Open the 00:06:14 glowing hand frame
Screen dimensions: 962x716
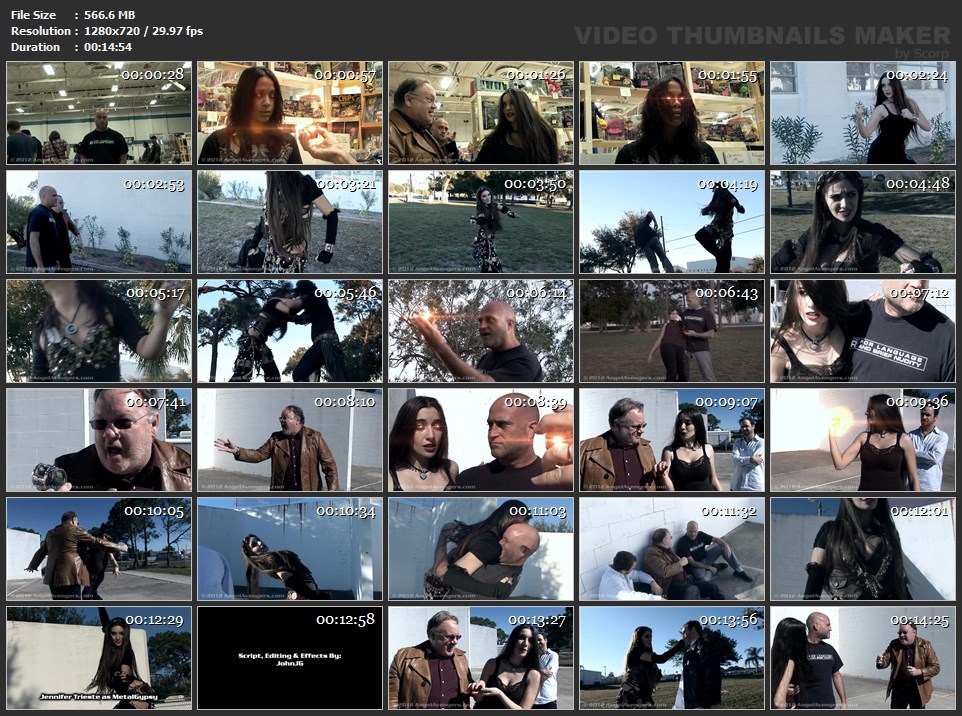point(481,331)
